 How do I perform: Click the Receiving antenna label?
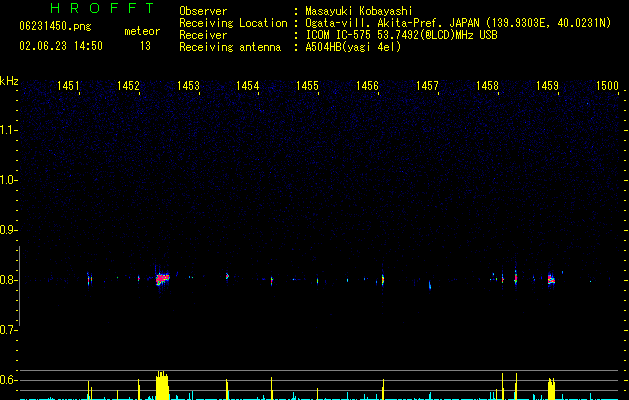(230, 47)
